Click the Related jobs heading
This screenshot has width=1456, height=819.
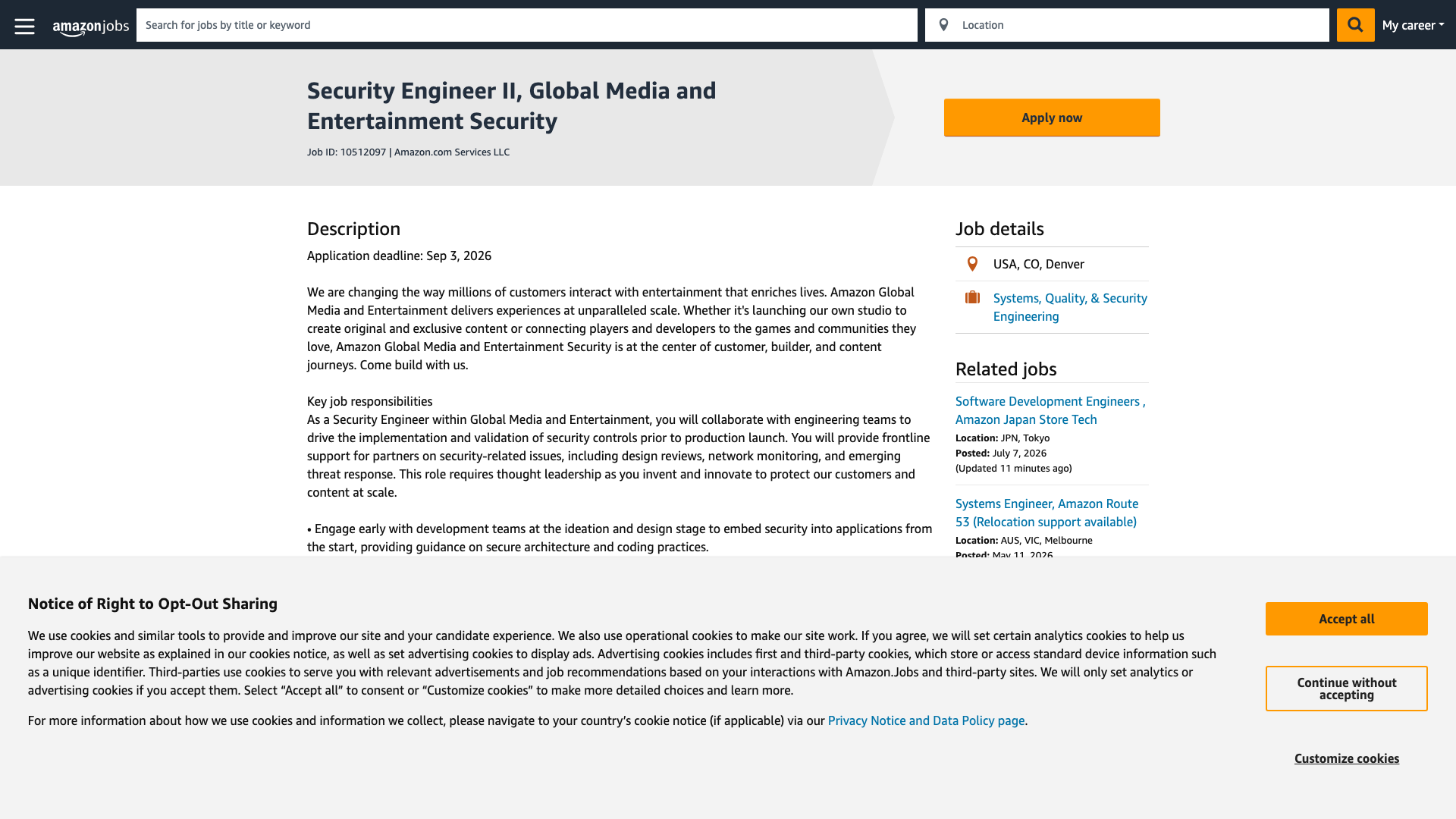1006,369
